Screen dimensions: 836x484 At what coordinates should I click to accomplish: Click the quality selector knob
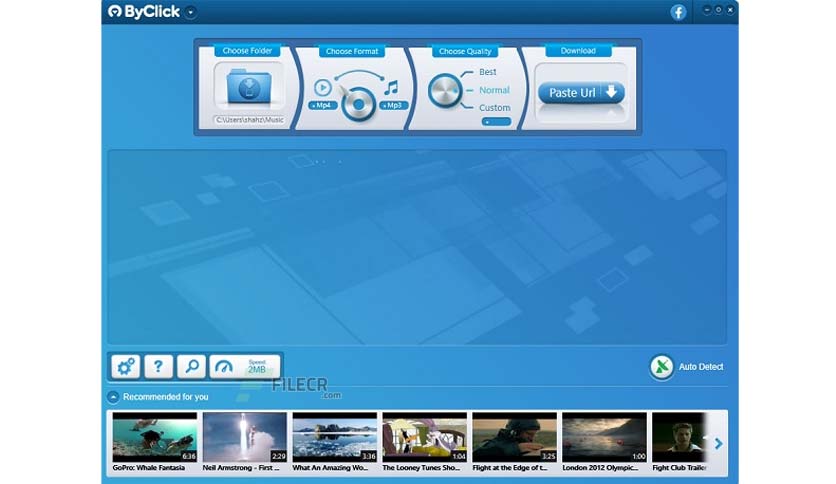(445, 91)
